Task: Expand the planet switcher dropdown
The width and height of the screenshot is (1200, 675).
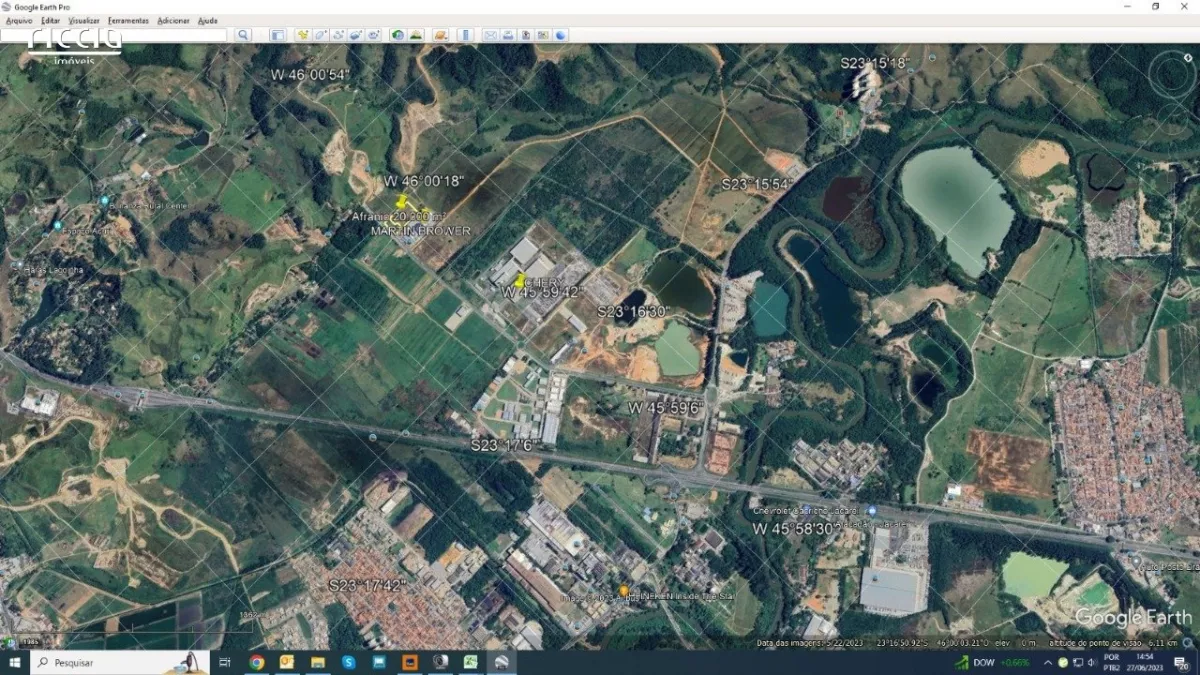Action: pos(438,35)
